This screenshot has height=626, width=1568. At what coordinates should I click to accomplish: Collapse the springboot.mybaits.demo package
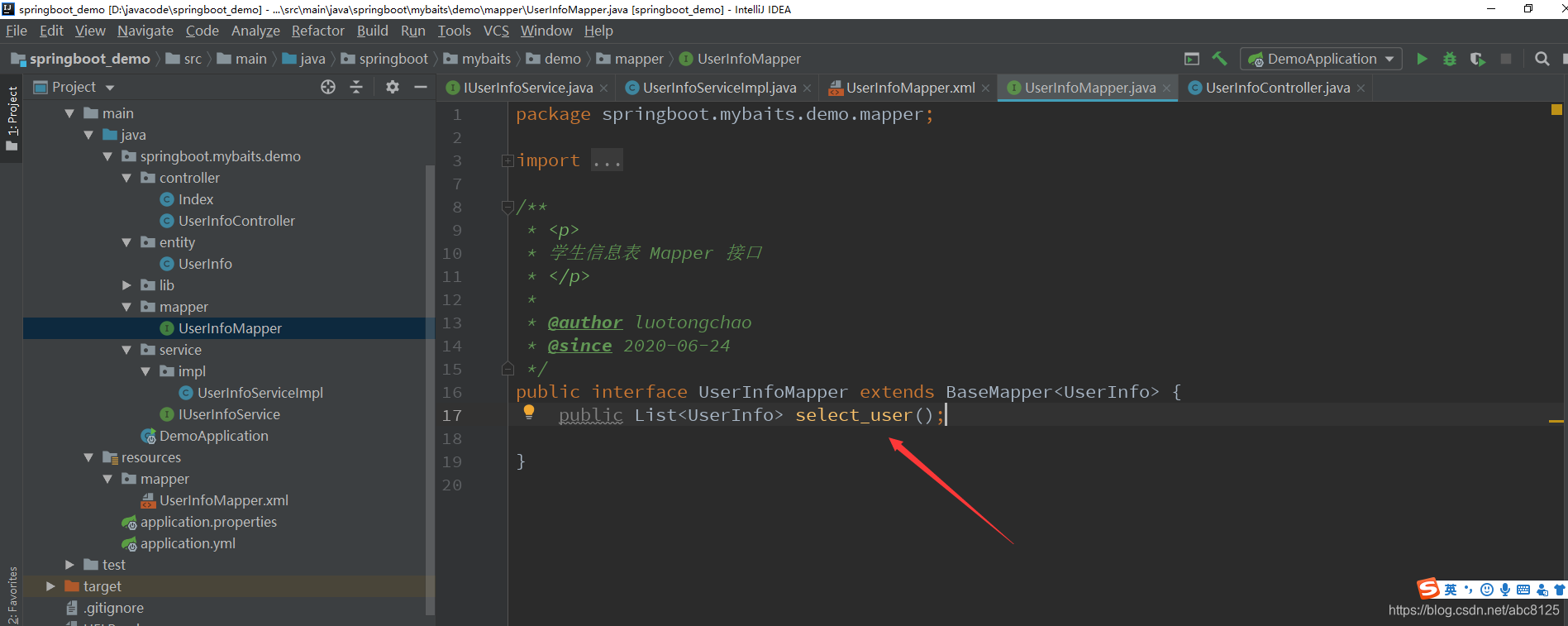click(x=107, y=156)
